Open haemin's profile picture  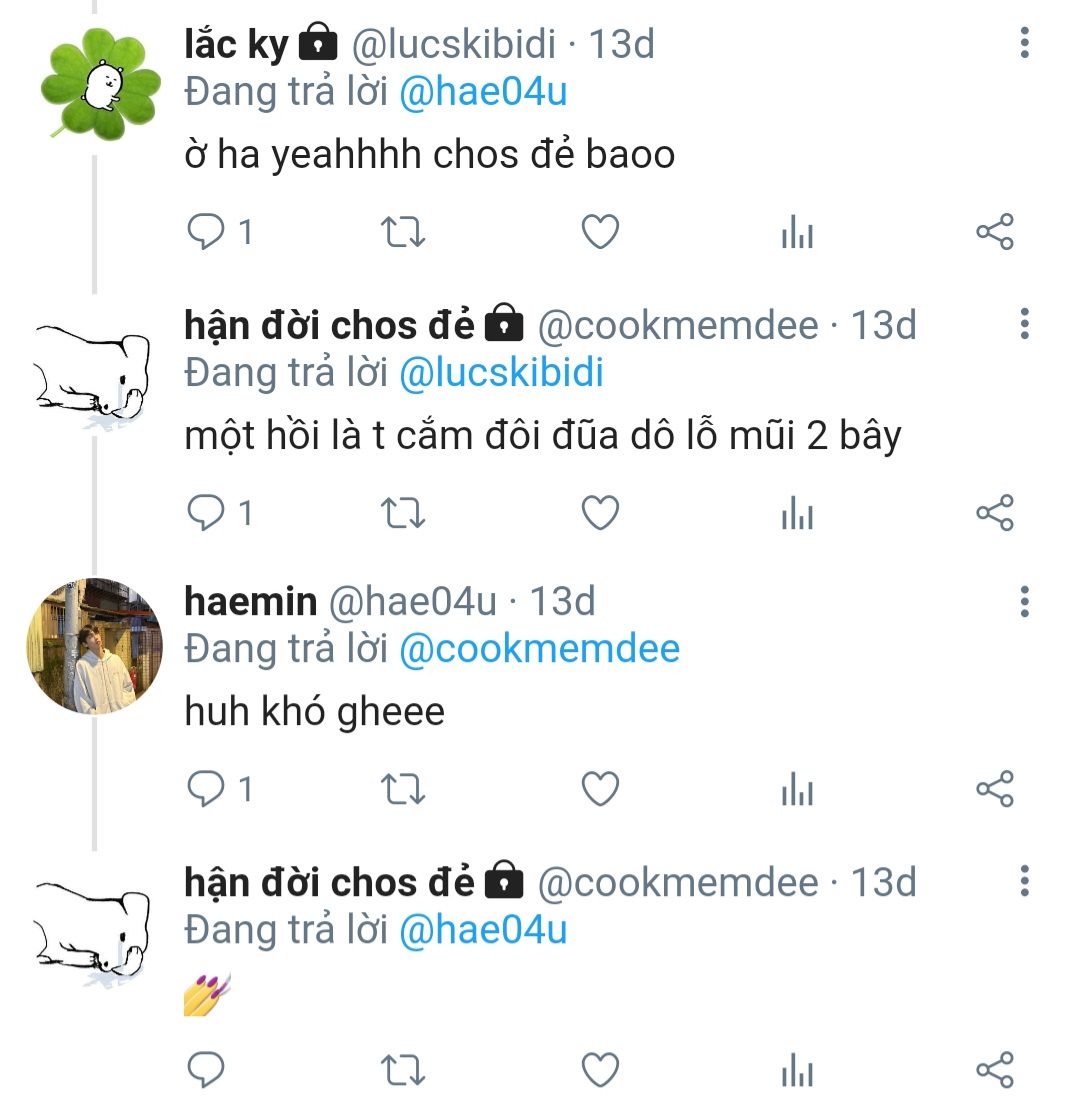pyautogui.click(x=94, y=646)
